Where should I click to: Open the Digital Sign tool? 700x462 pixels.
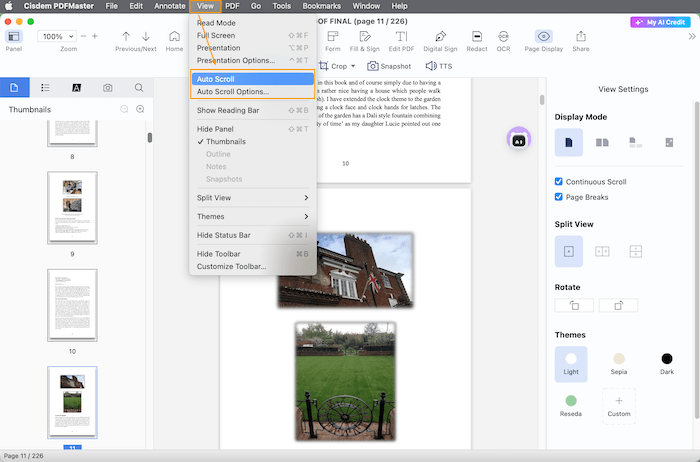coord(440,37)
